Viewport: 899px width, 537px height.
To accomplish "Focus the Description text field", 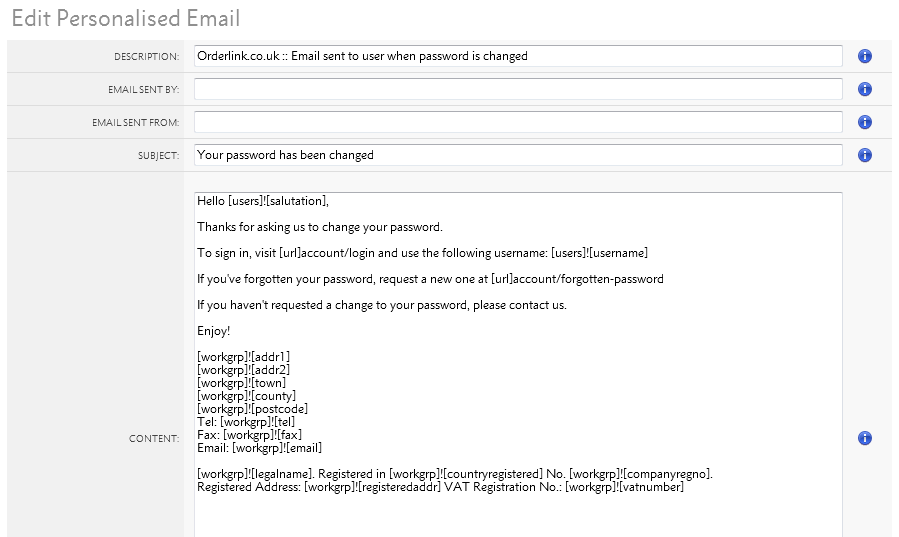I will [518, 56].
